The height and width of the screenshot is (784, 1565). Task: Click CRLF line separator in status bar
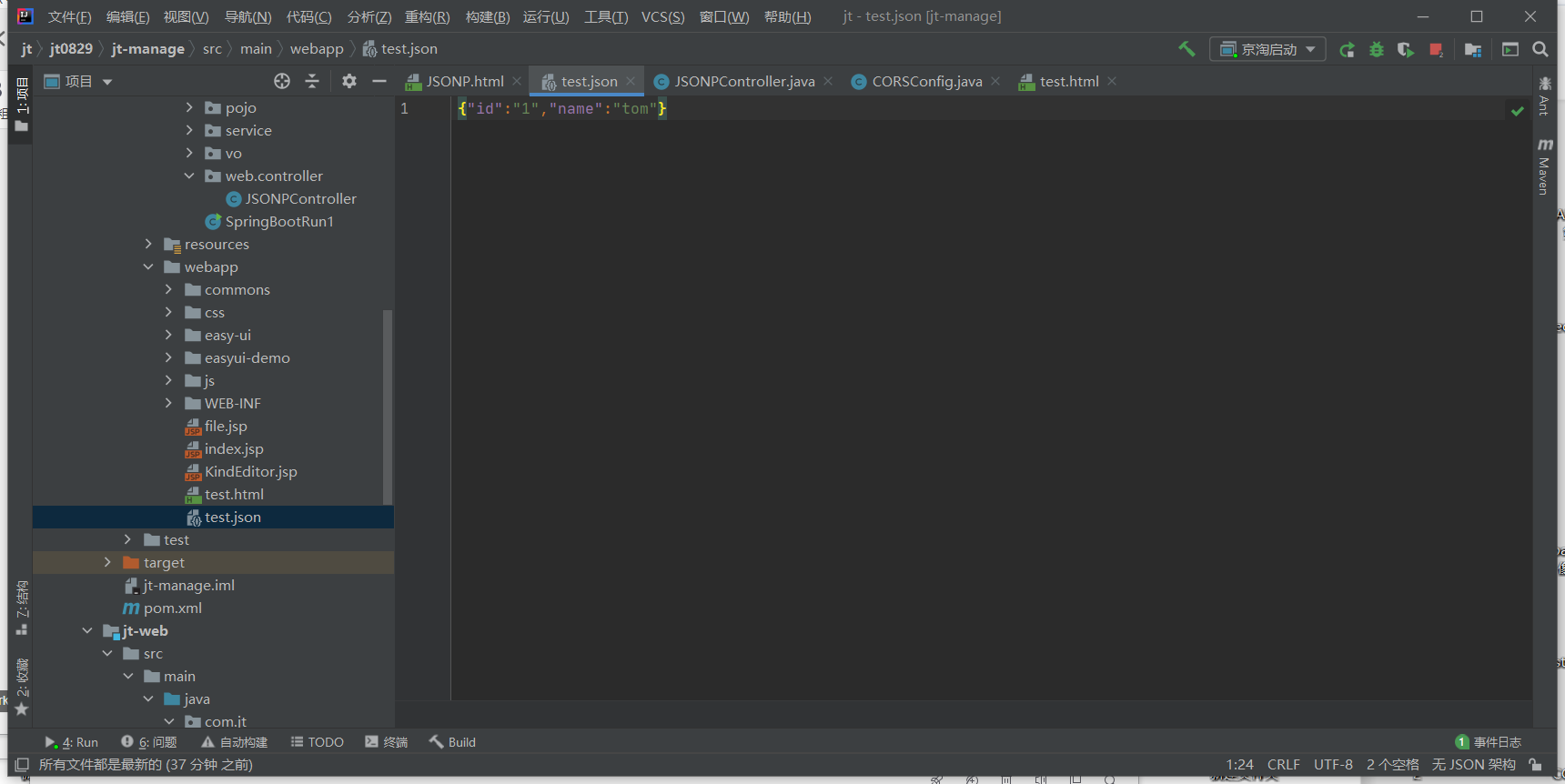pos(1283,765)
